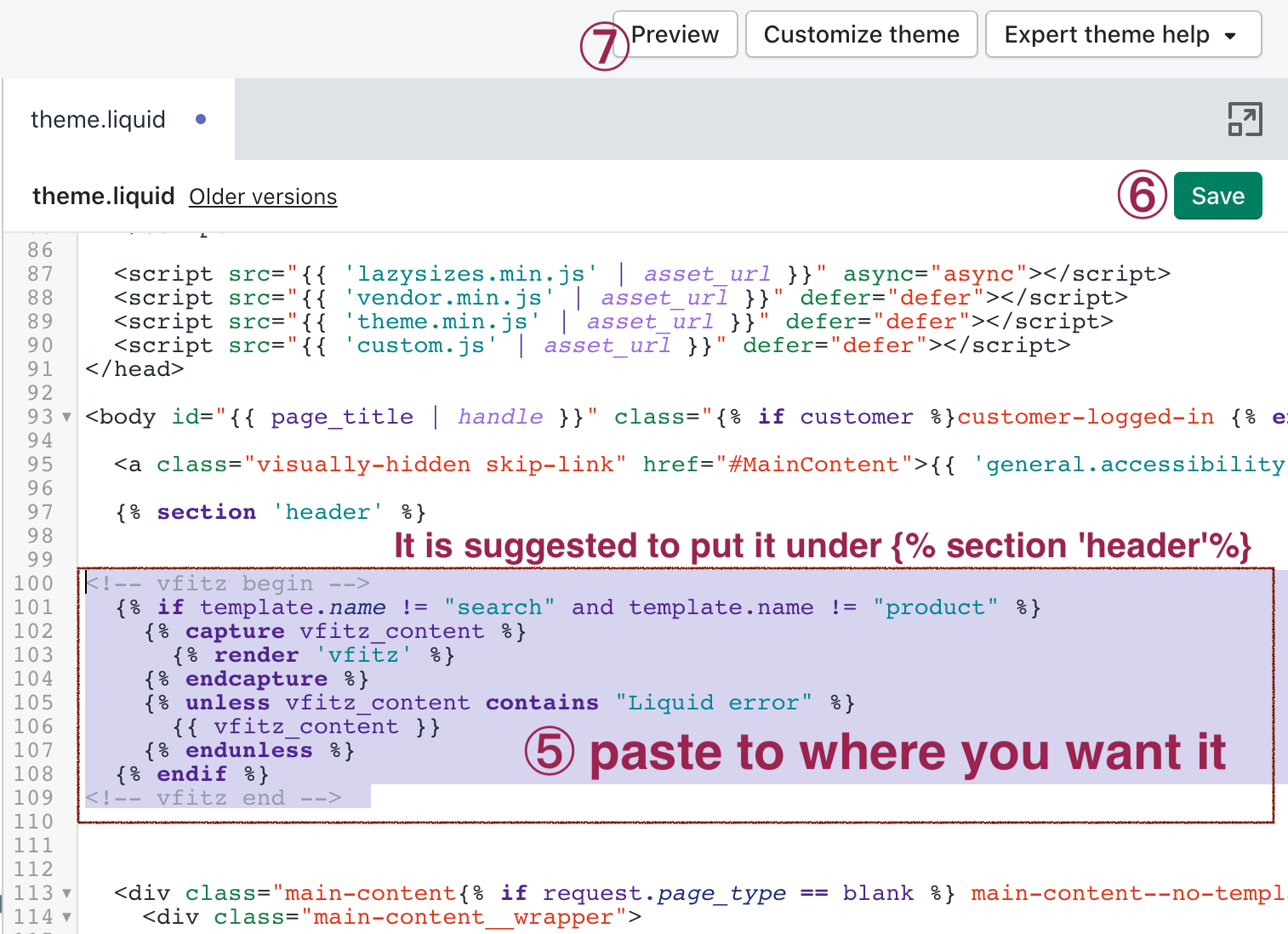This screenshot has width=1288, height=934.
Task: Collapse the fold arrow at line 113
Action: (66, 893)
